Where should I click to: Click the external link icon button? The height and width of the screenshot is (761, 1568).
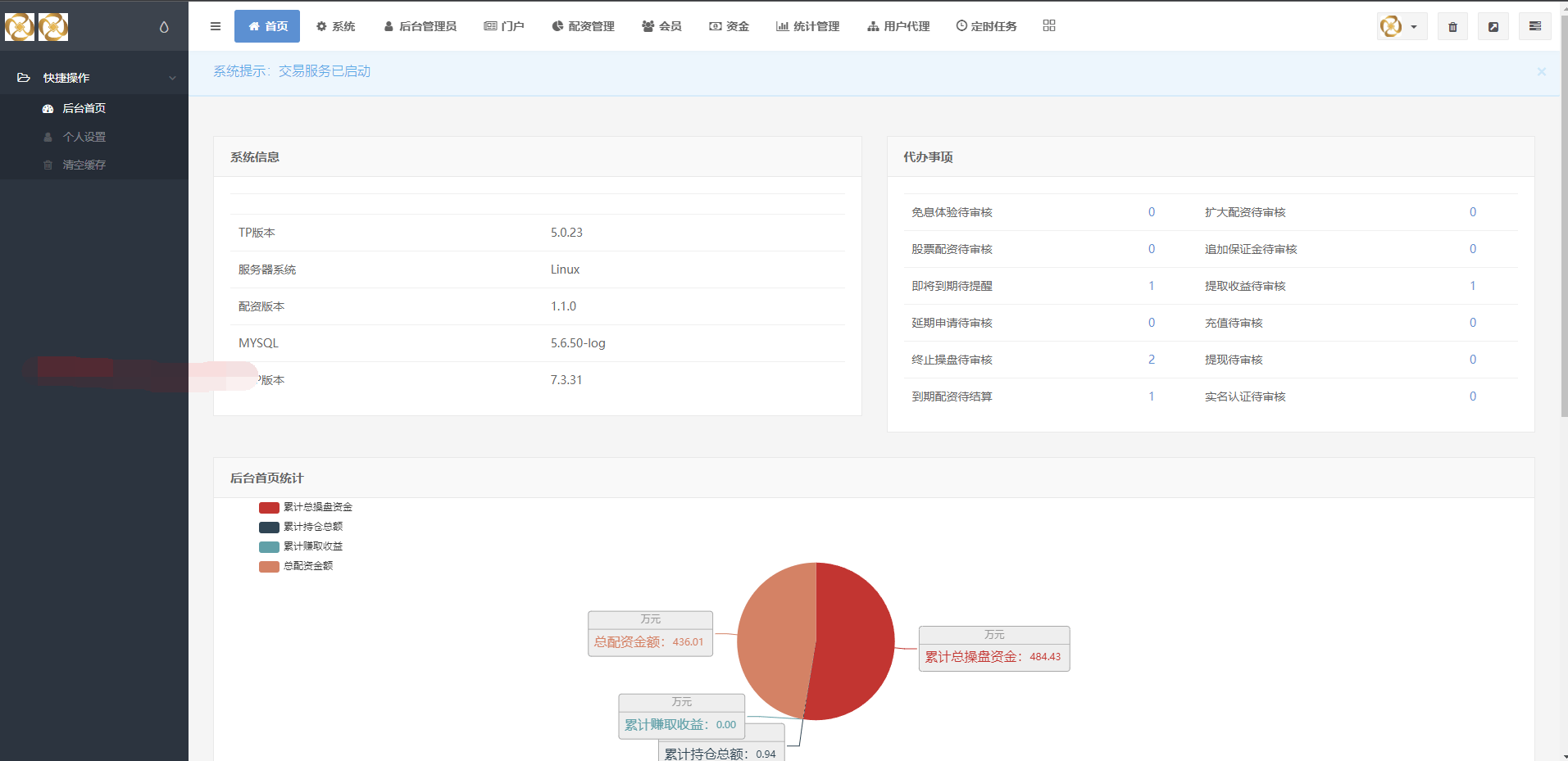tap(1493, 26)
